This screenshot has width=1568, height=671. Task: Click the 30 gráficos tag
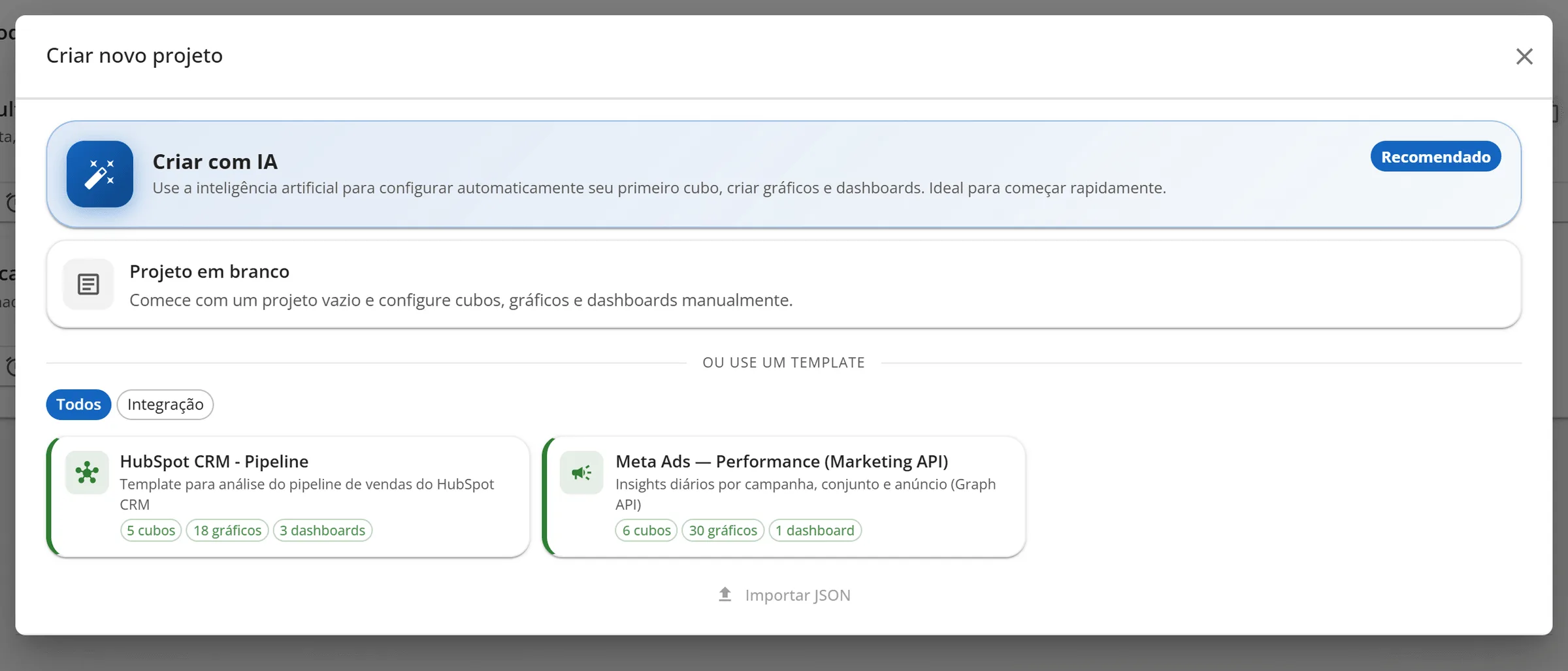(x=723, y=531)
